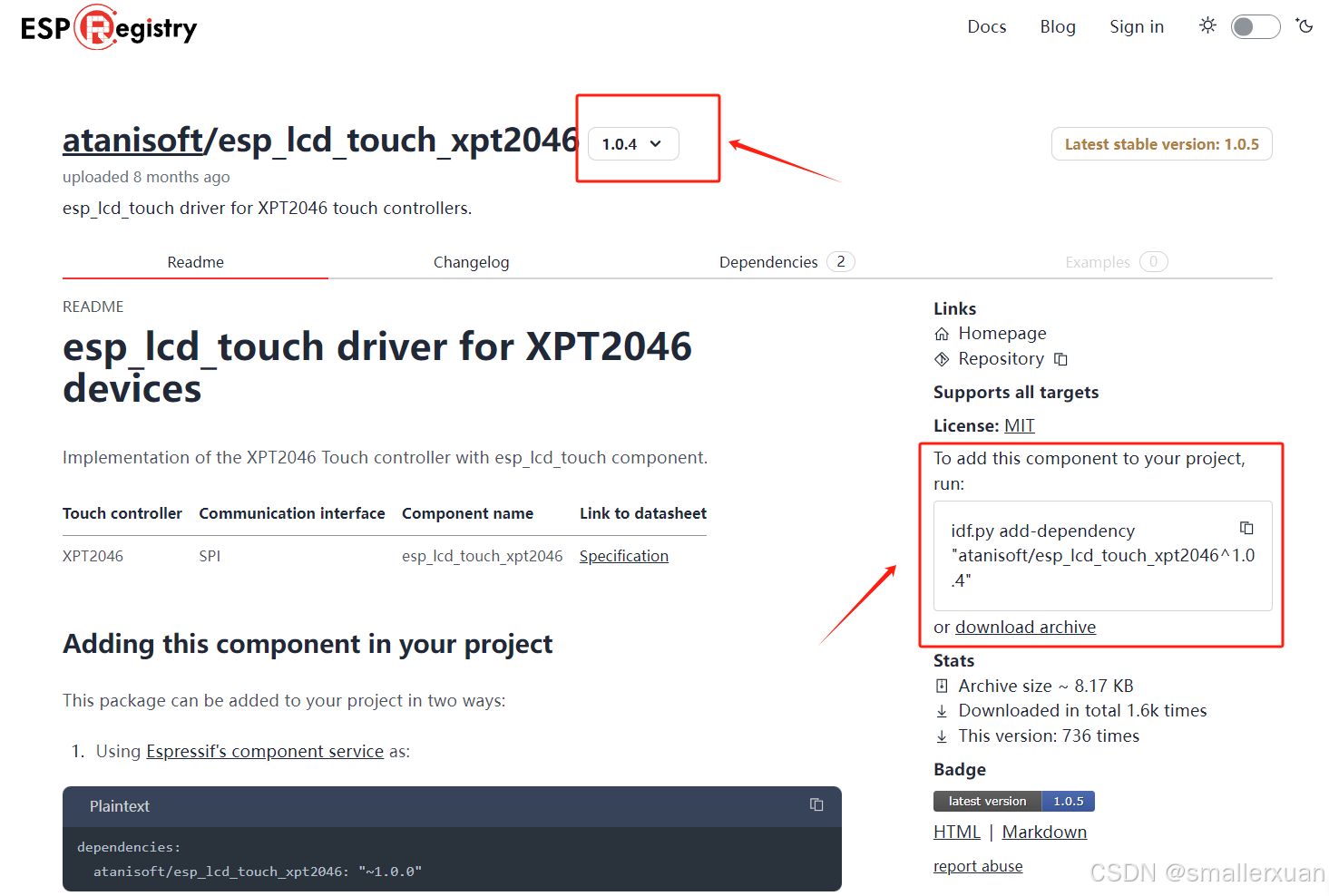Click the latest version 1.0.5 badge
The image size is (1329, 896).
(1068, 801)
